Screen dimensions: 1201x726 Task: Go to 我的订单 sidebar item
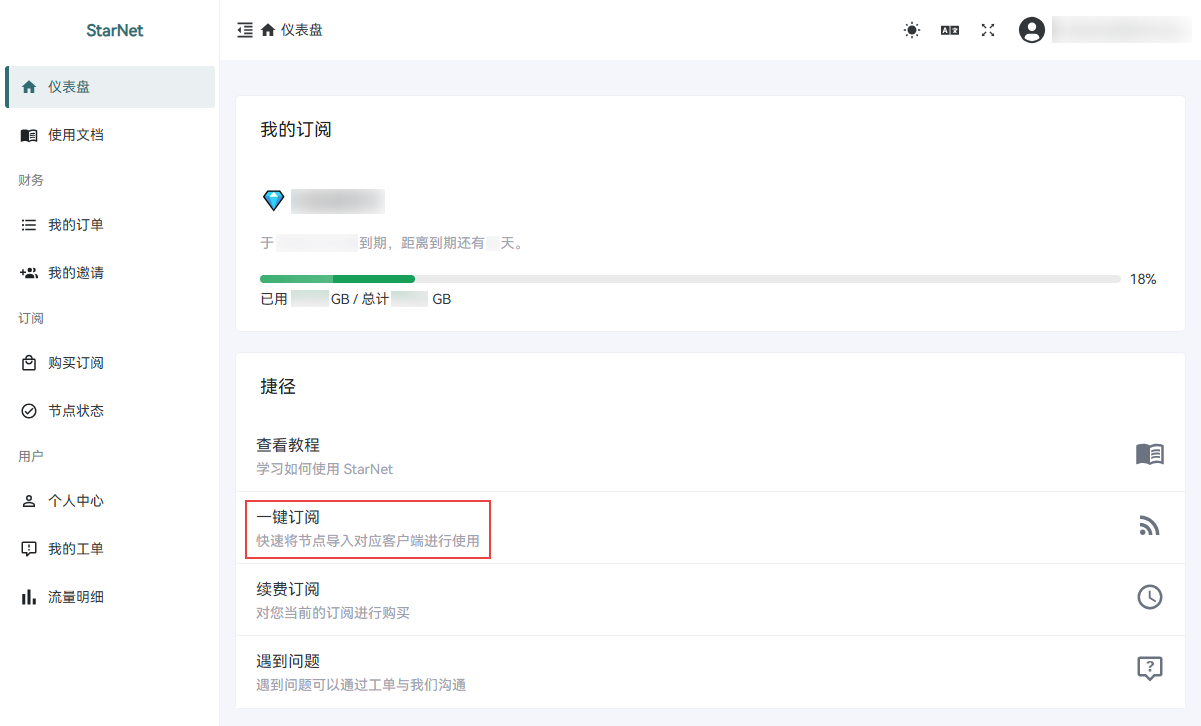click(76, 225)
